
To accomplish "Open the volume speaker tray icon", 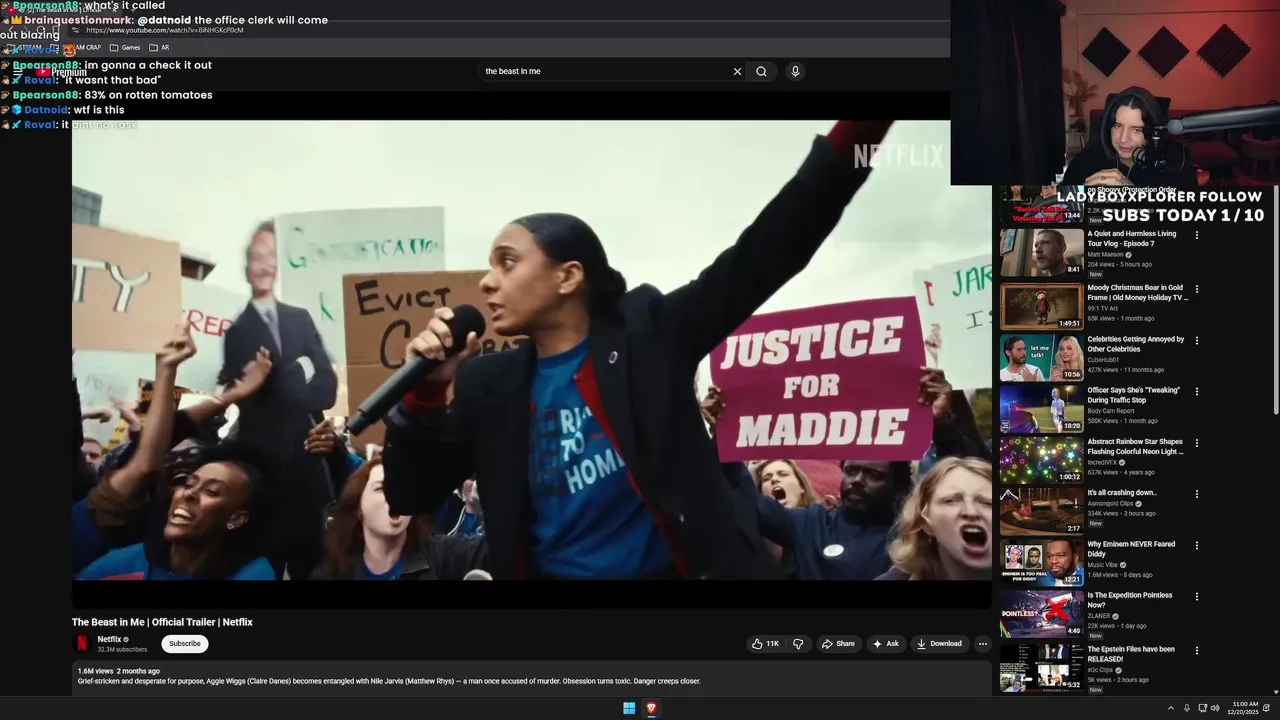I will click(1215, 708).
